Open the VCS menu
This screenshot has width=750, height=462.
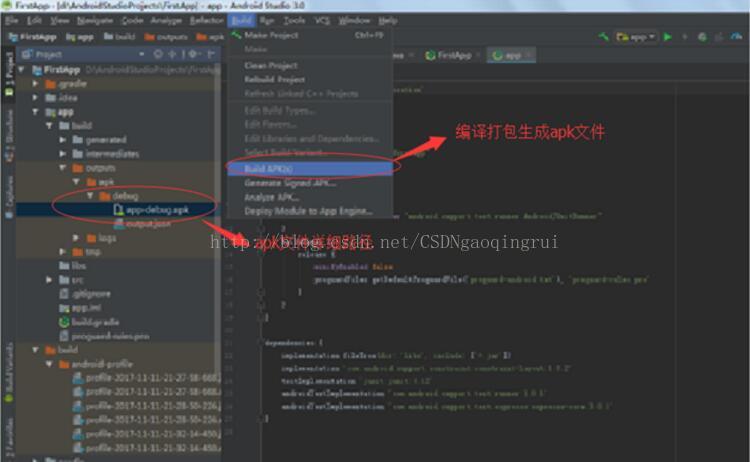(x=322, y=21)
